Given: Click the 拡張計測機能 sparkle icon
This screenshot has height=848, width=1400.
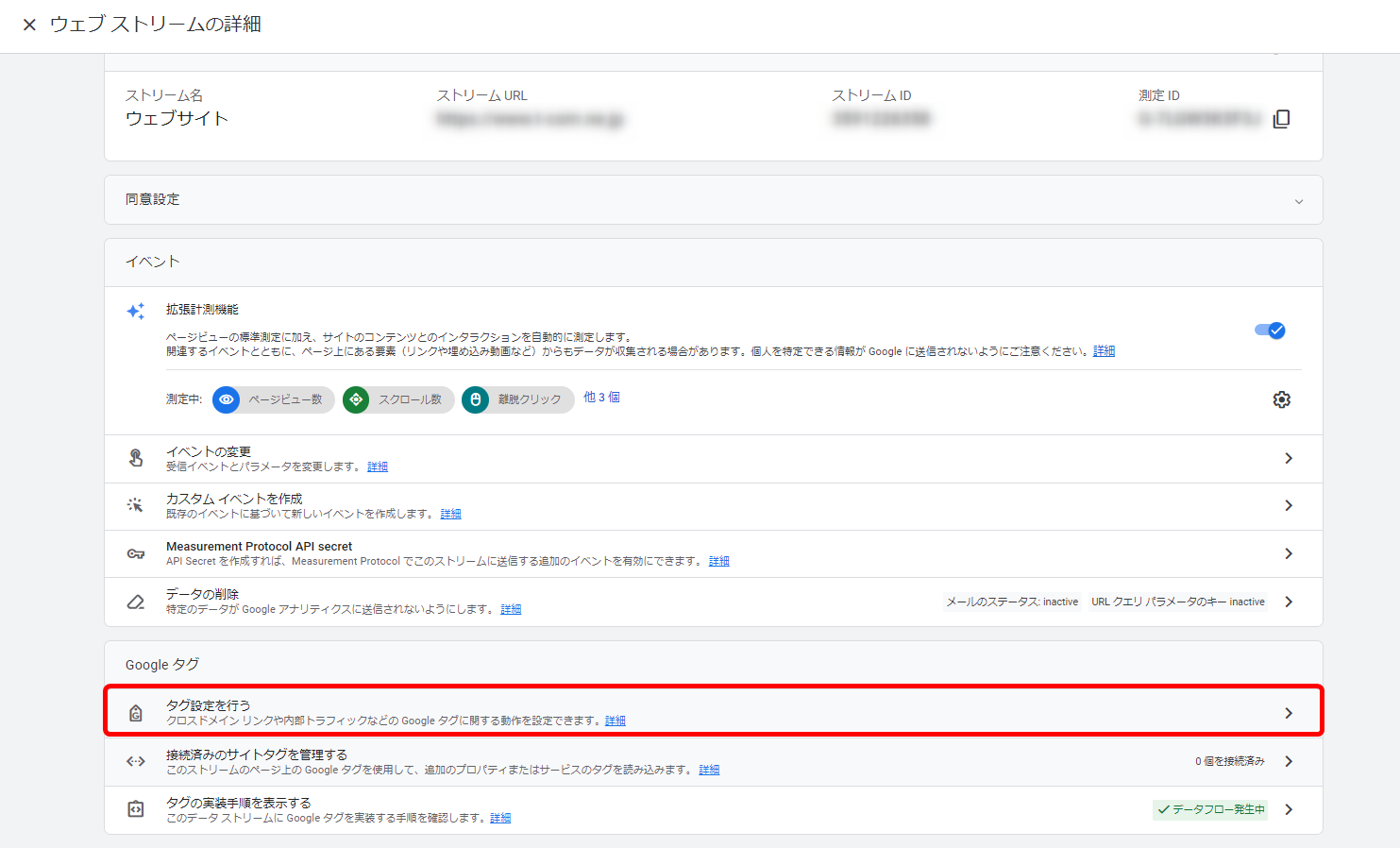Looking at the screenshot, I should (136, 311).
